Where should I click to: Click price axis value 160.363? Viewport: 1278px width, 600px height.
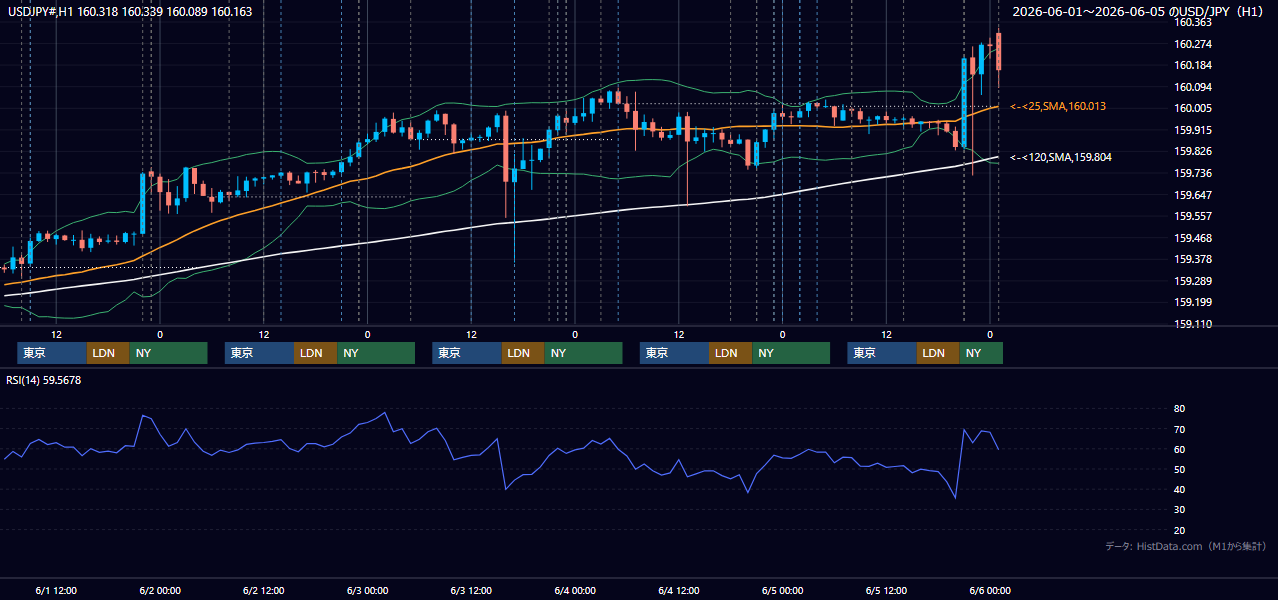(1193, 22)
